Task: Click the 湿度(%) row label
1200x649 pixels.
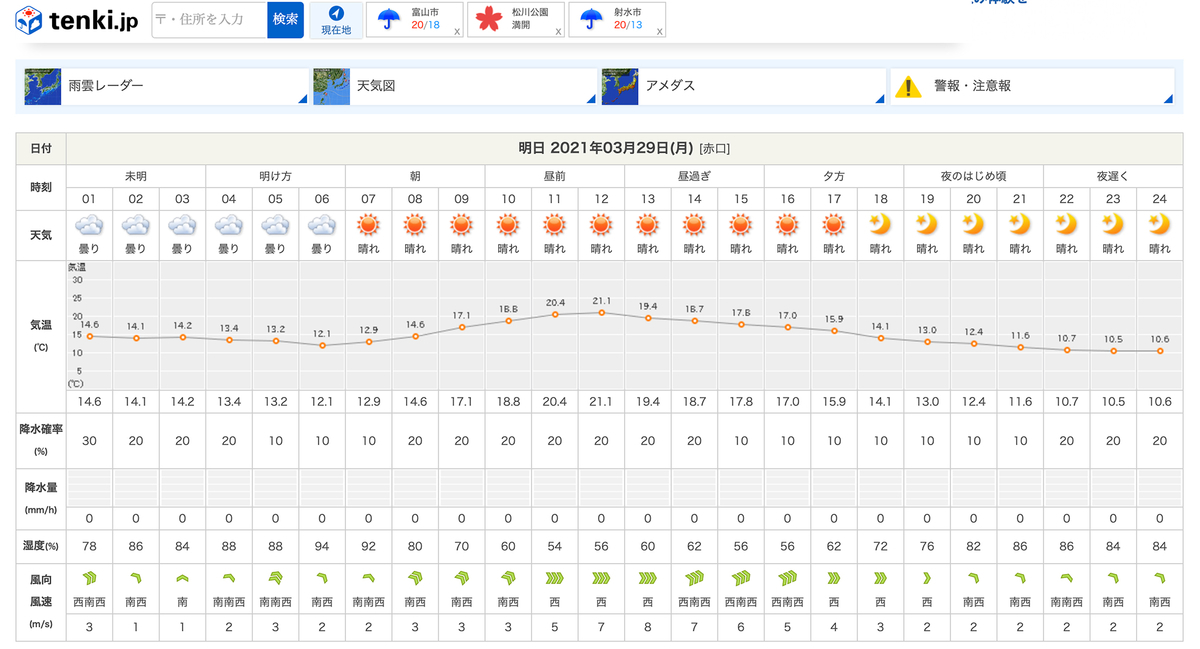Action: pyautogui.click(x=41, y=545)
